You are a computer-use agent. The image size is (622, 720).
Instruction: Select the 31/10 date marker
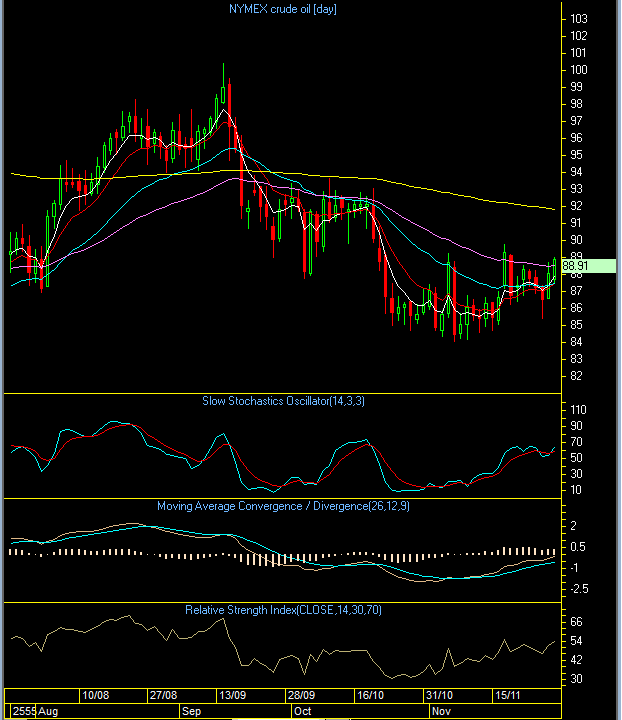tap(439, 695)
